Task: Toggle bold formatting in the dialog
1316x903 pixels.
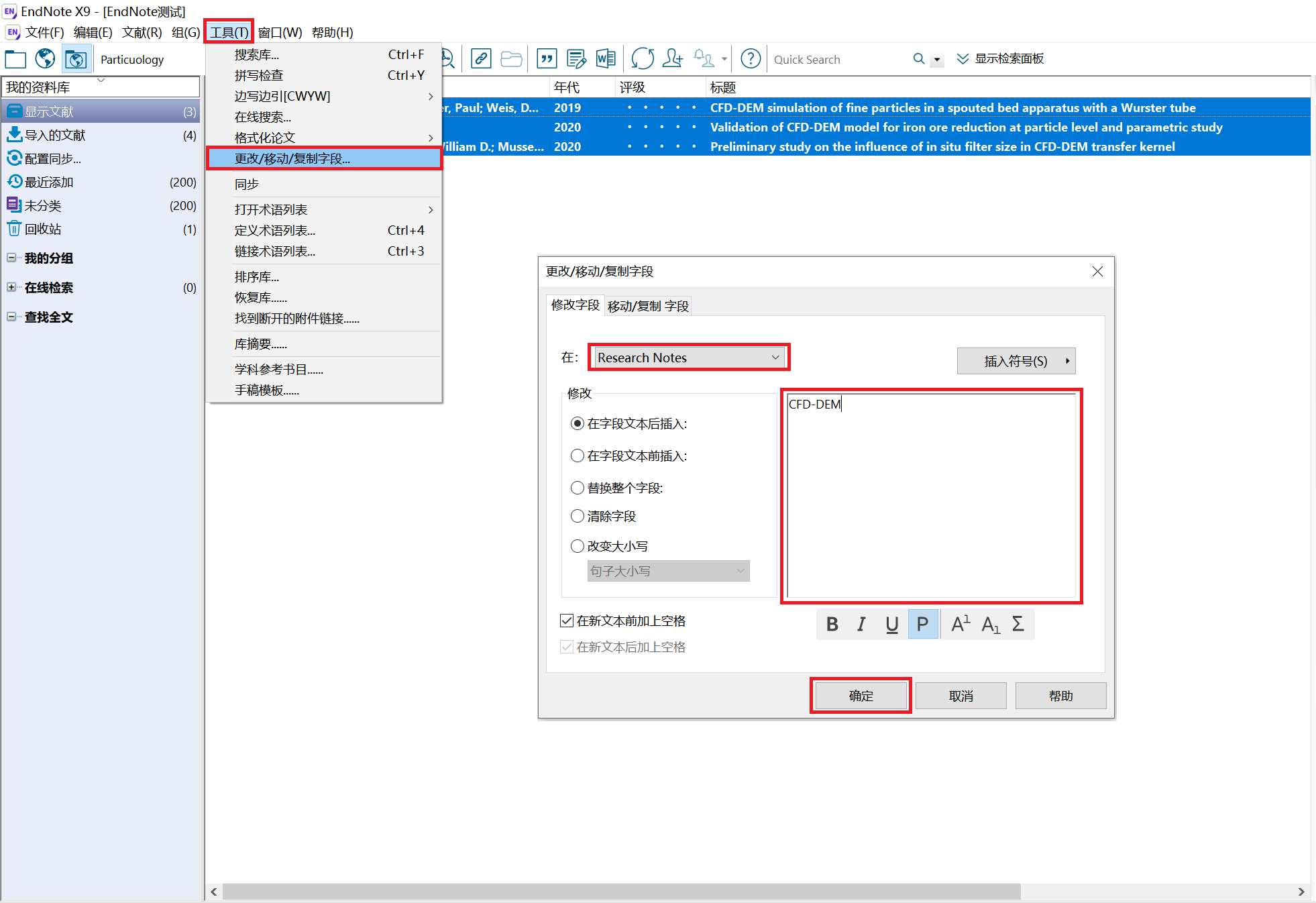Action: [832, 625]
